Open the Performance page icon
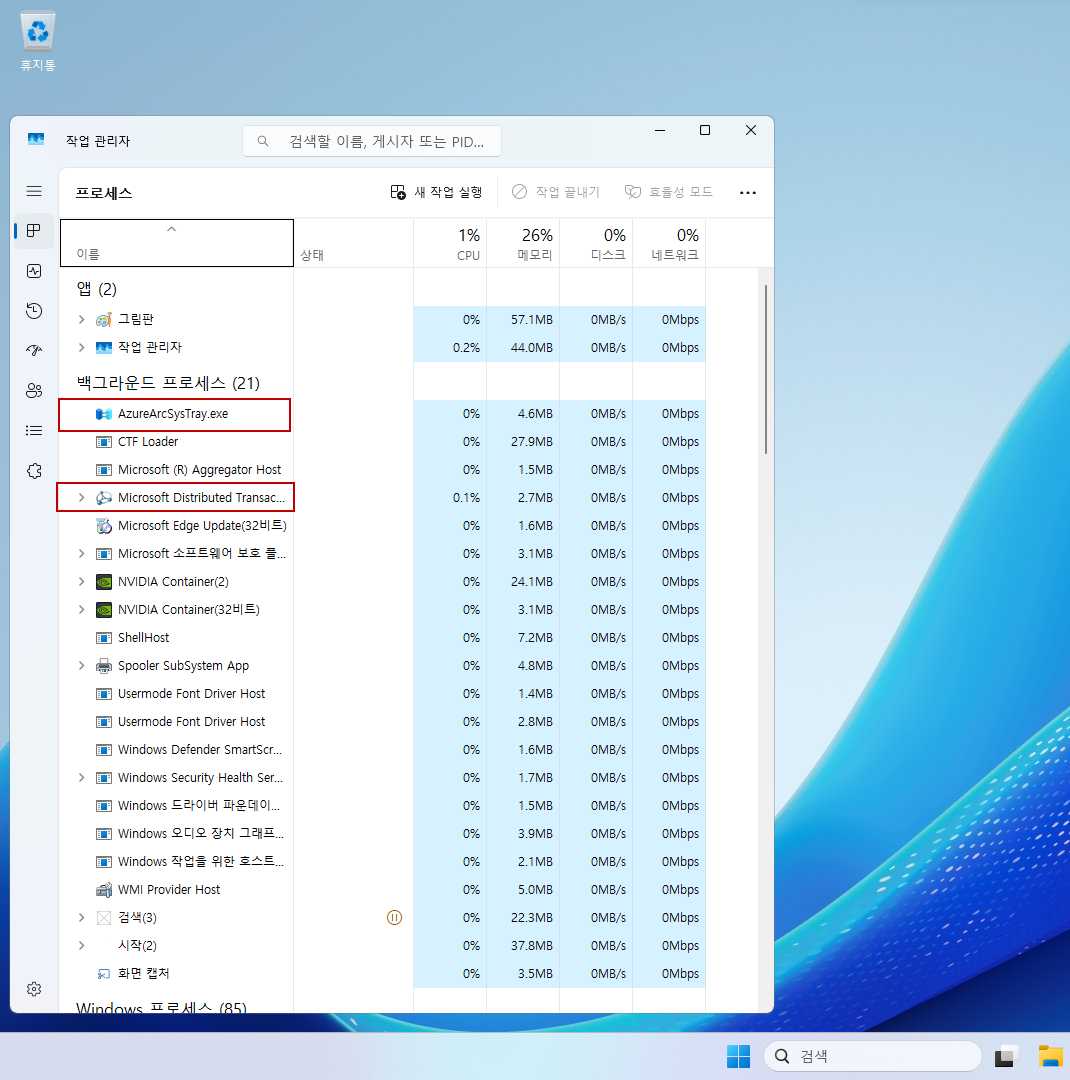1070x1080 pixels. pos(34,271)
